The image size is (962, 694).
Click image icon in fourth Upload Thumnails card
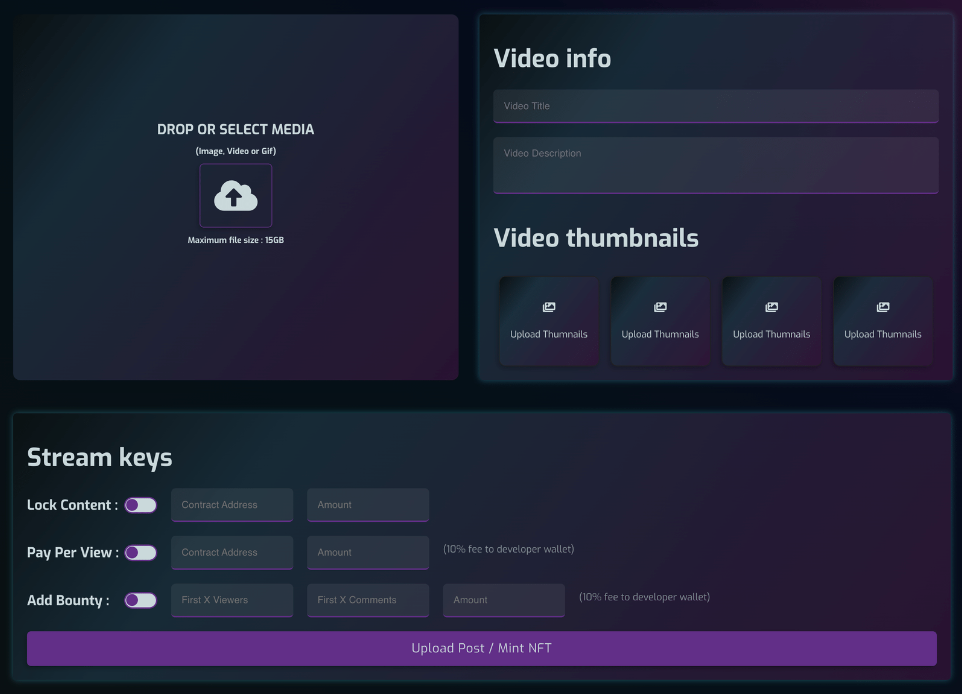point(883,307)
